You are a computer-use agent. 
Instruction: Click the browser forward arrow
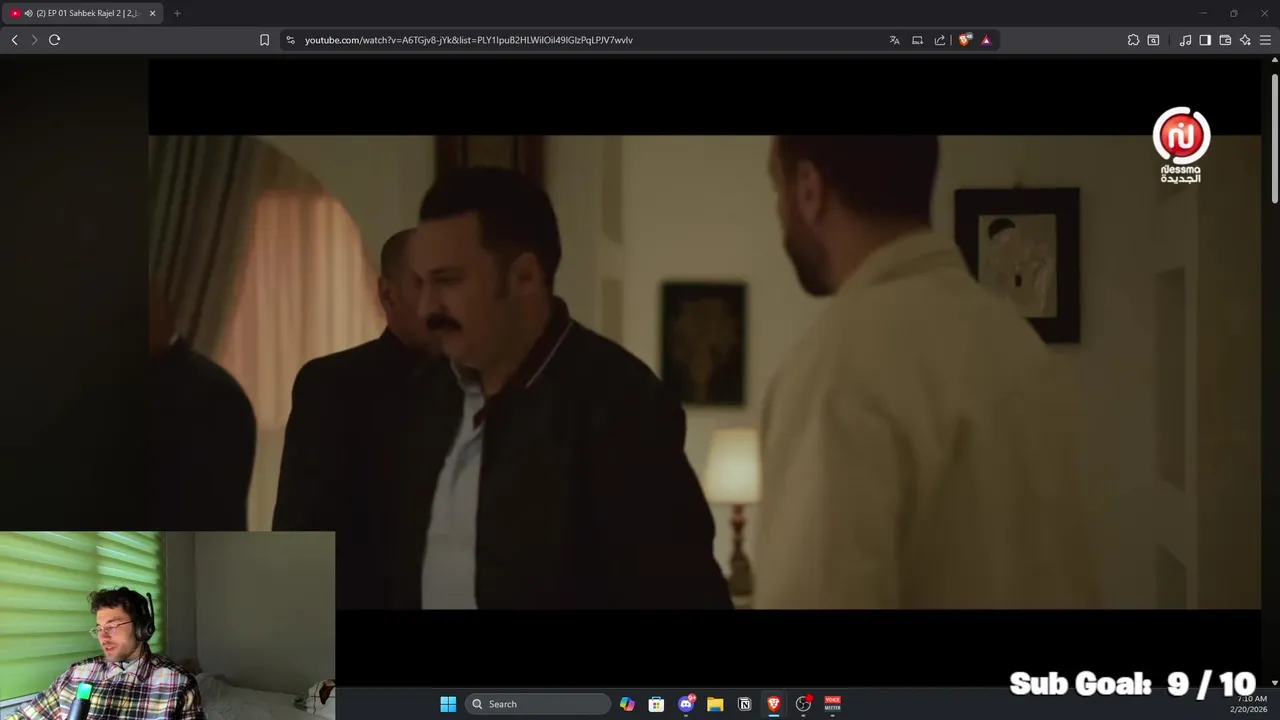click(34, 40)
